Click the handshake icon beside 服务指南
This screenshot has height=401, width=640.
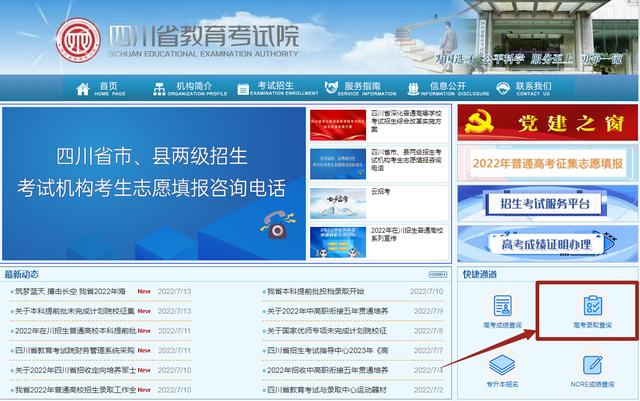pos(331,87)
